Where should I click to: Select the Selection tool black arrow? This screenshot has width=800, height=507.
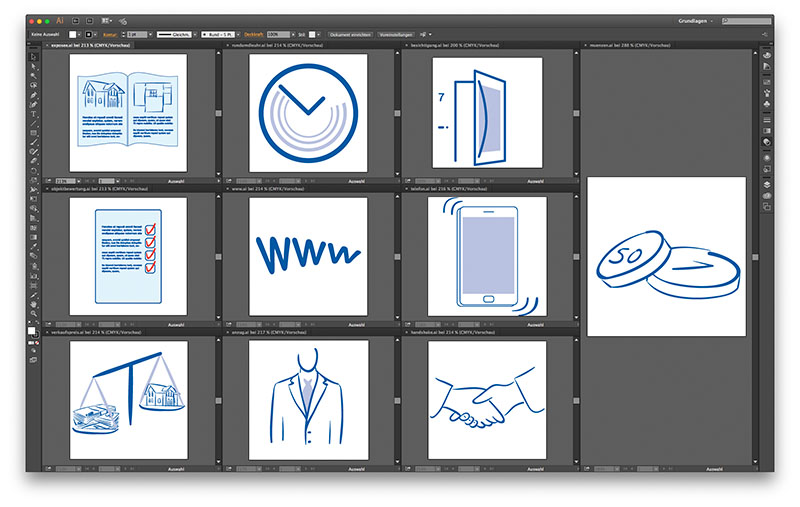point(34,56)
